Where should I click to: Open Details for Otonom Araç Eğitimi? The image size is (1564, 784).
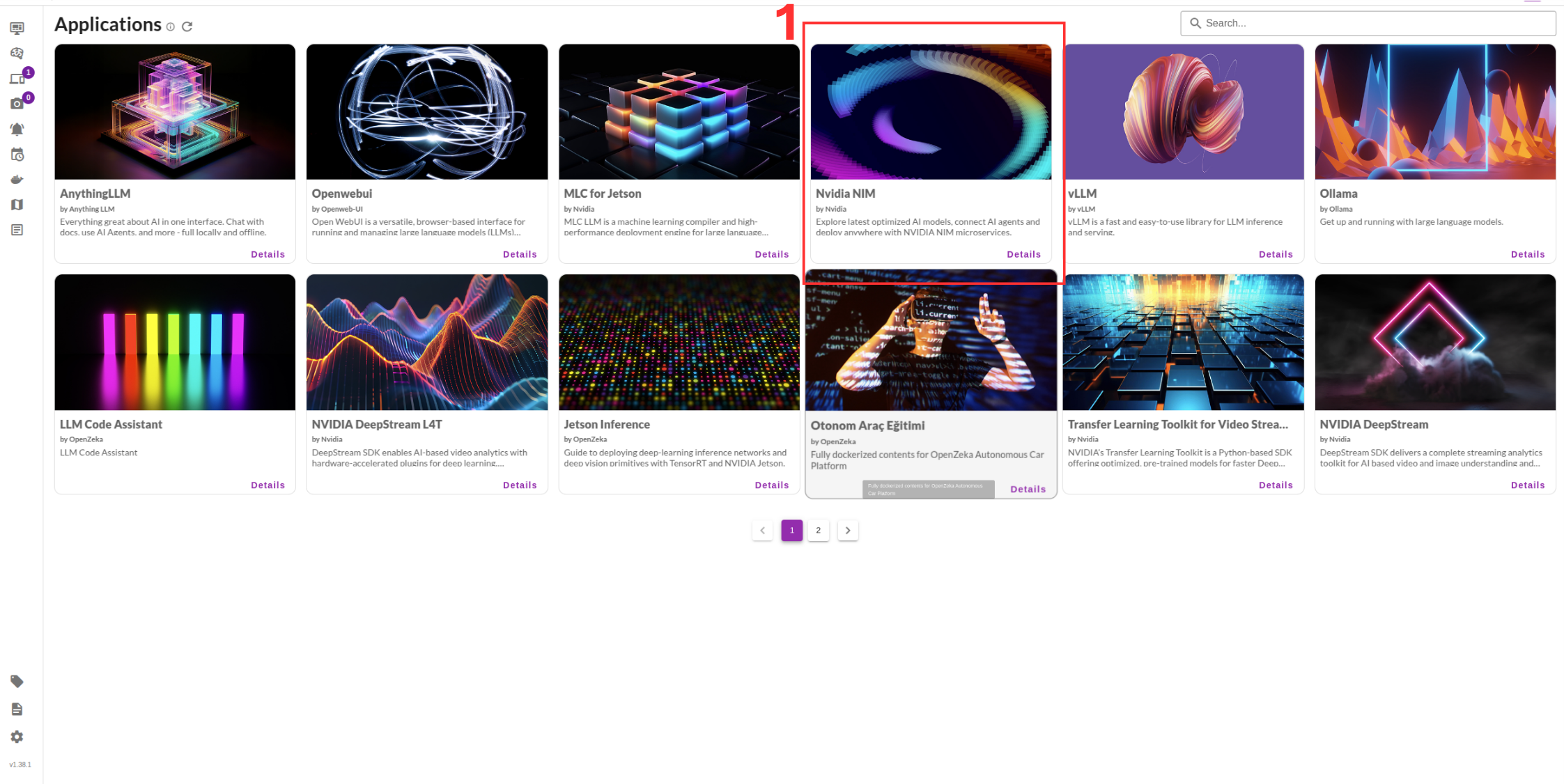click(x=1028, y=489)
